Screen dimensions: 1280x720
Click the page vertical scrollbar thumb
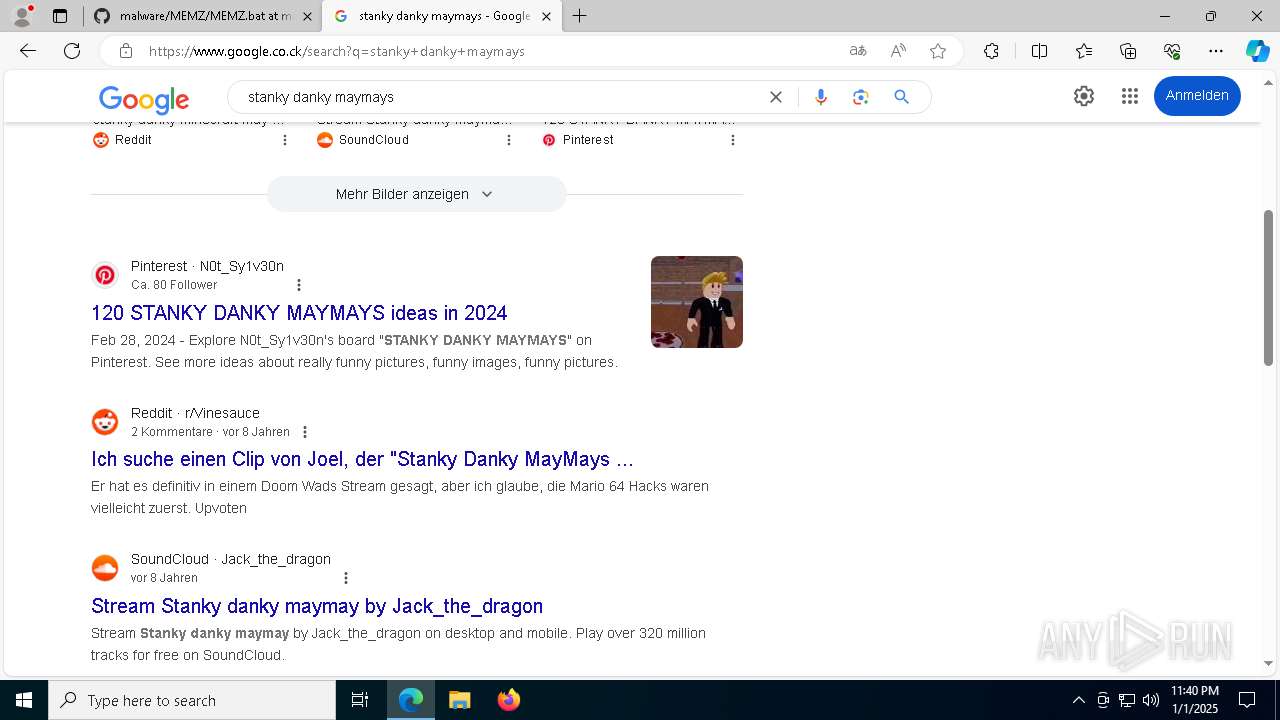(x=1269, y=287)
